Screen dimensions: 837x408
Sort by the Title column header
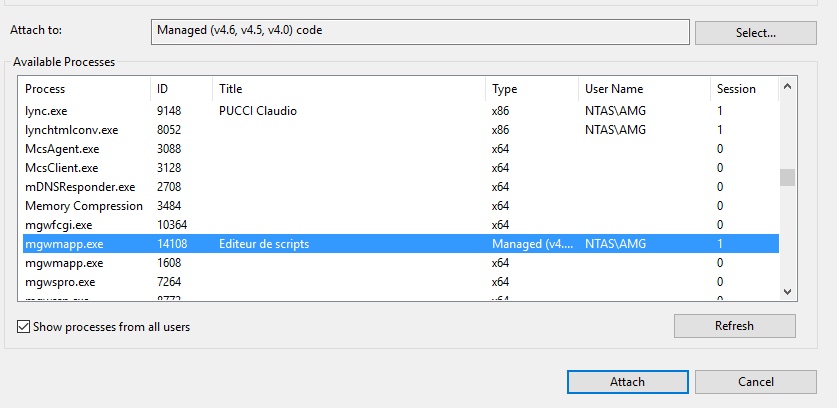(x=349, y=89)
